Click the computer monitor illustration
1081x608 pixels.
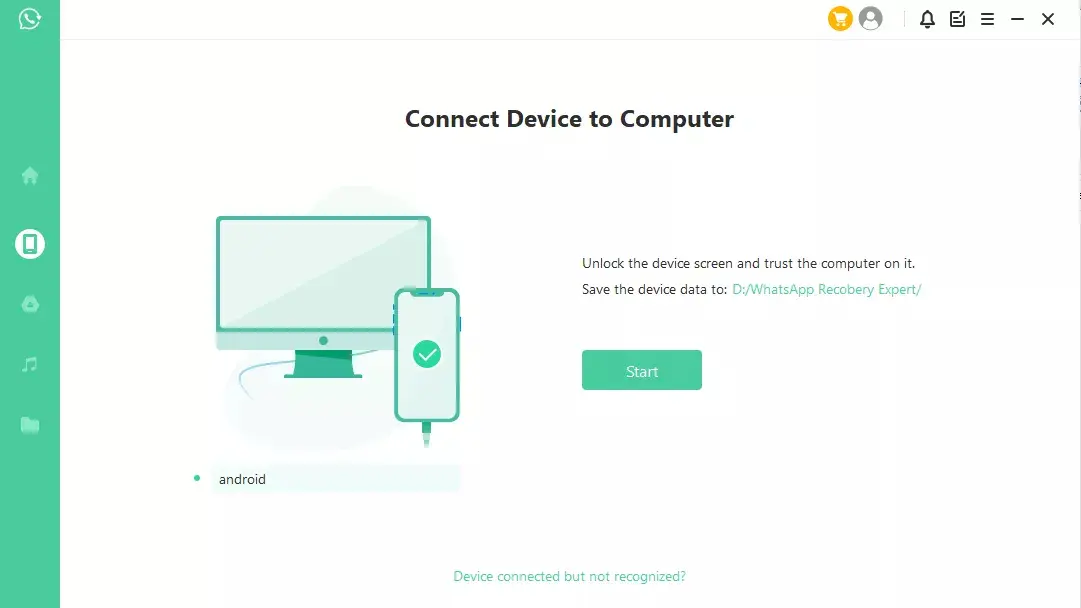pos(323,296)
